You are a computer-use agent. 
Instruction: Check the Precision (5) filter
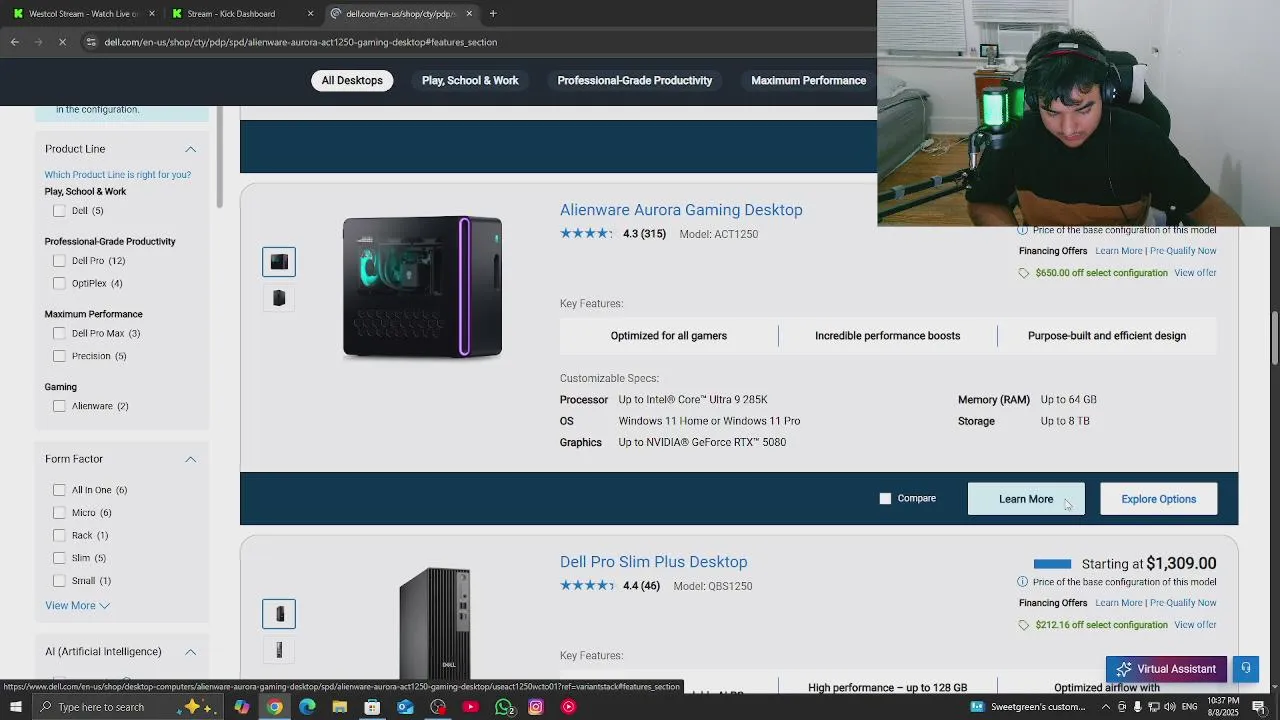coord(59,356)
